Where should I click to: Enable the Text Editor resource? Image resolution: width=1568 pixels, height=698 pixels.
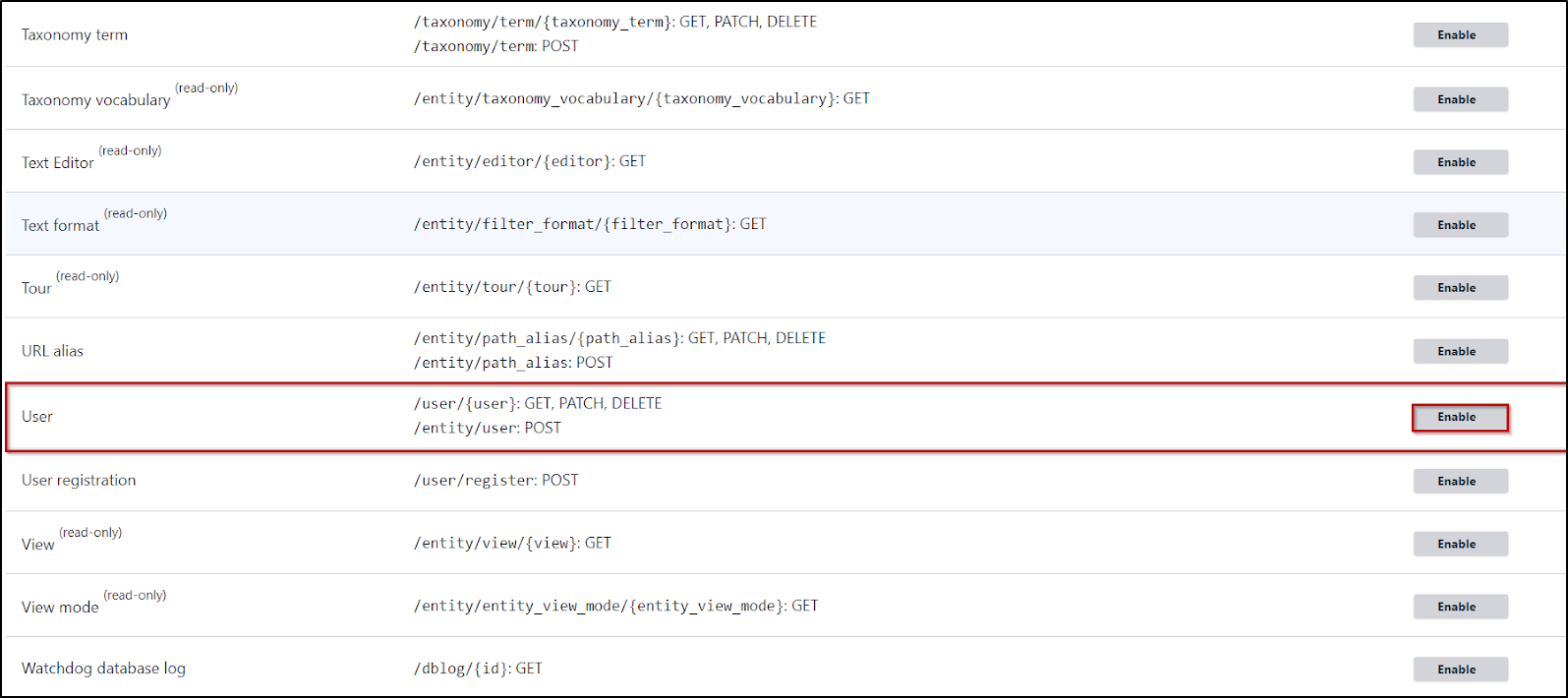point(1460,162)
